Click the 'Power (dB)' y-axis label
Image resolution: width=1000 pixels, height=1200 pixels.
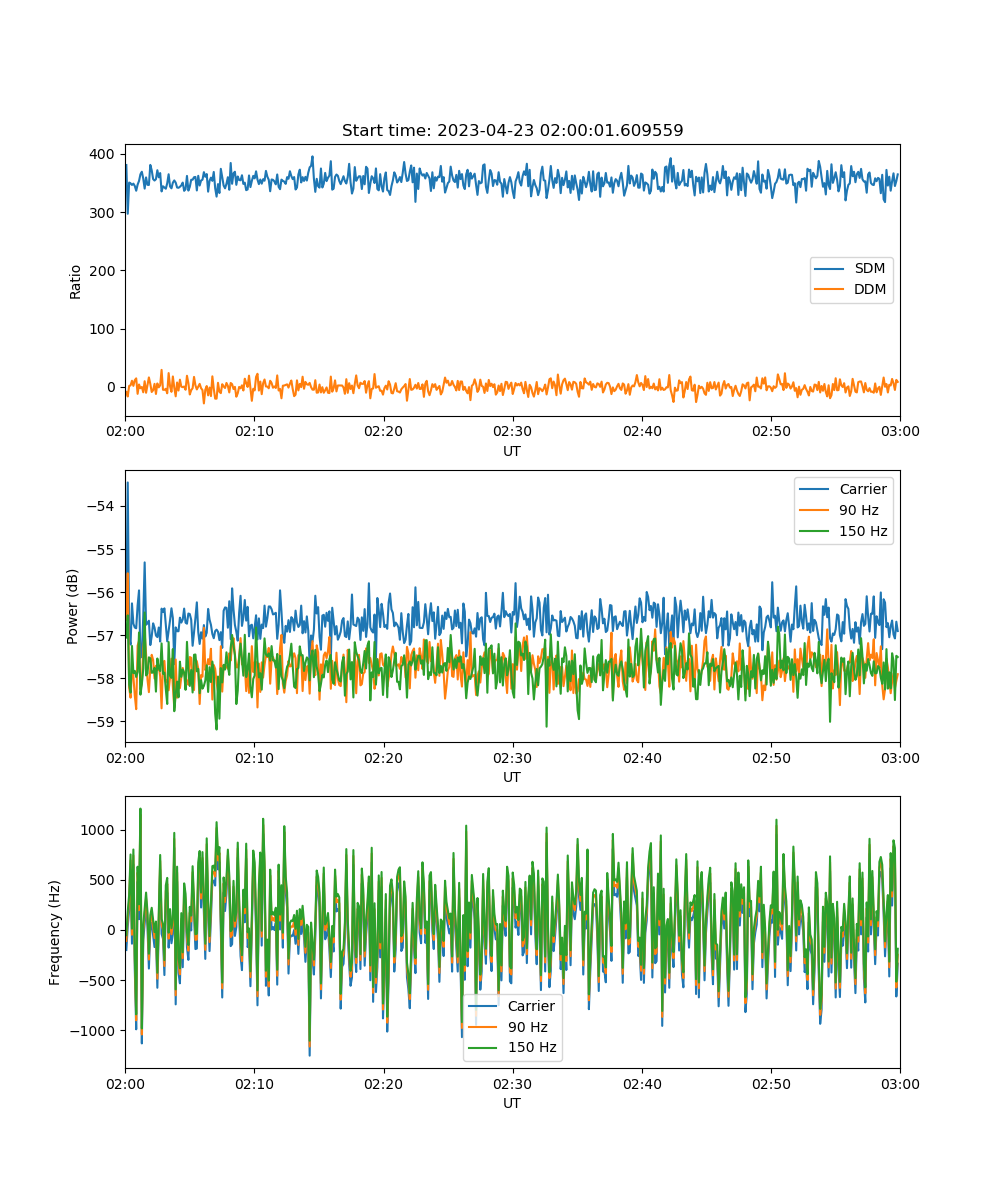click(x=73, y=606)
